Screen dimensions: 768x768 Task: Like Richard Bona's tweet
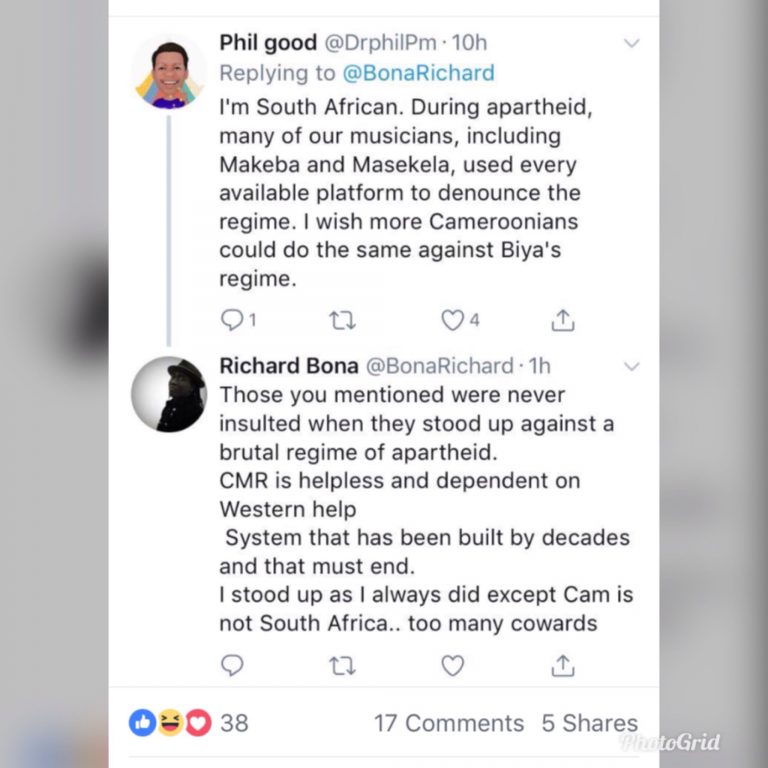coord(453,665)
